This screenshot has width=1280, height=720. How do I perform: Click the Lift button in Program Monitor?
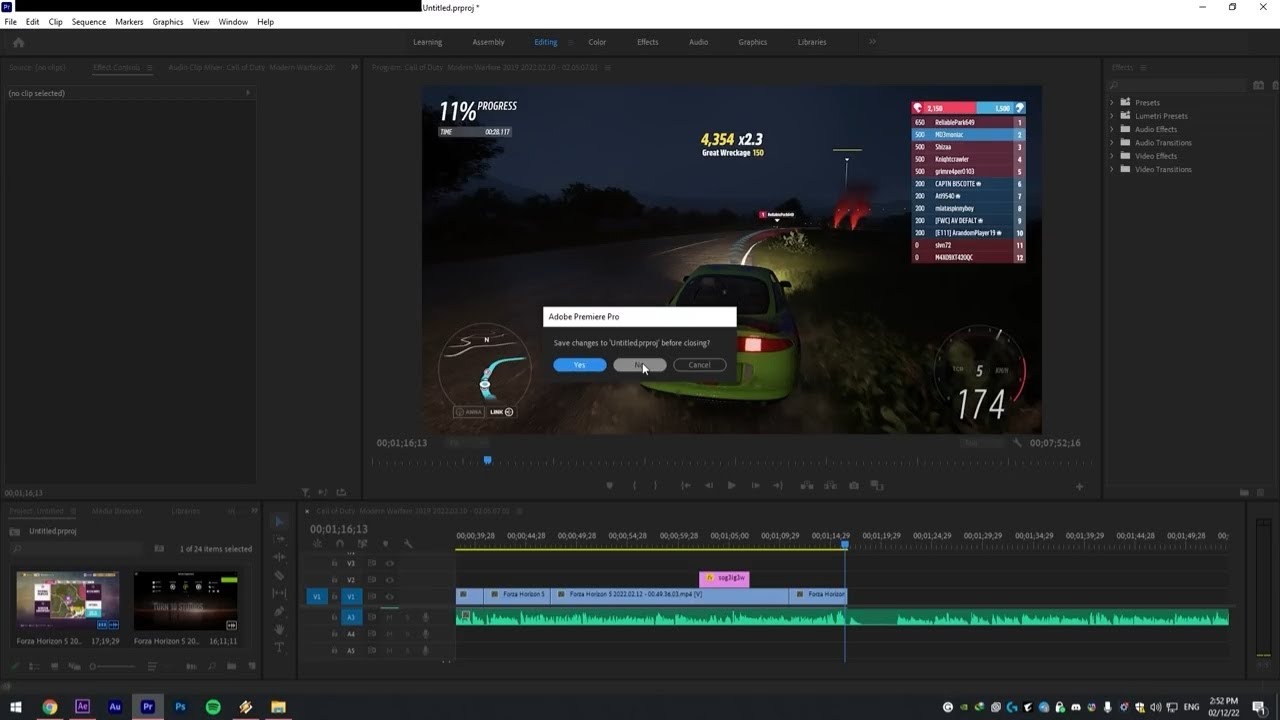tap(805, 485)
